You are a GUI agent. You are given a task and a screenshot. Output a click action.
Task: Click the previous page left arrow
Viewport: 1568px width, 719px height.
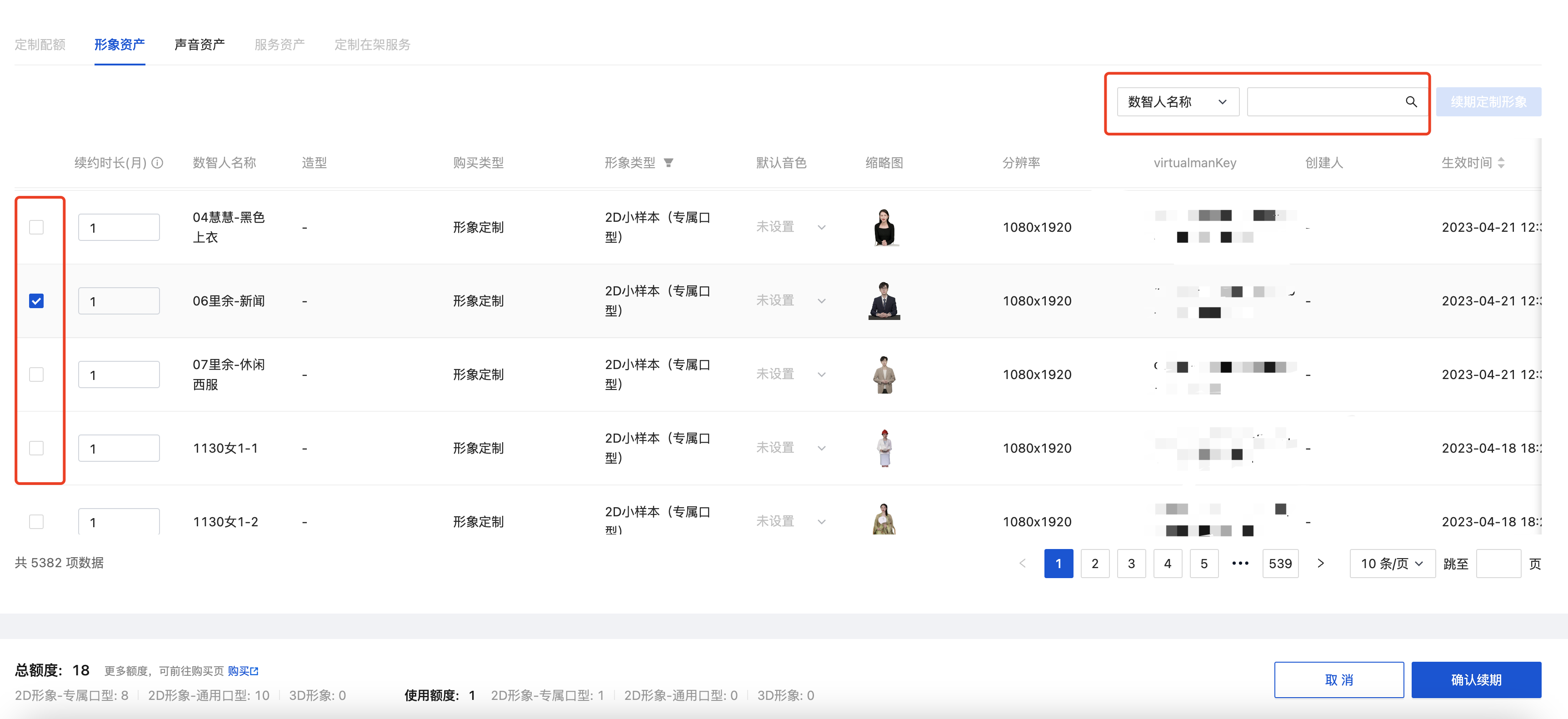tap(1023, 563)
